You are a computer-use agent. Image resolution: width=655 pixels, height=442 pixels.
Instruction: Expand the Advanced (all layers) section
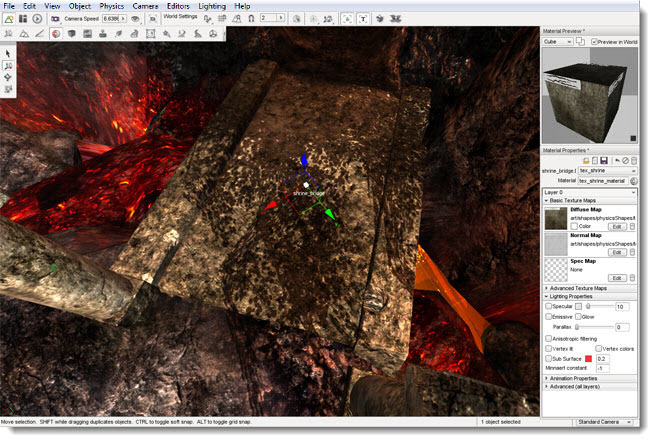tap(590, 387)
